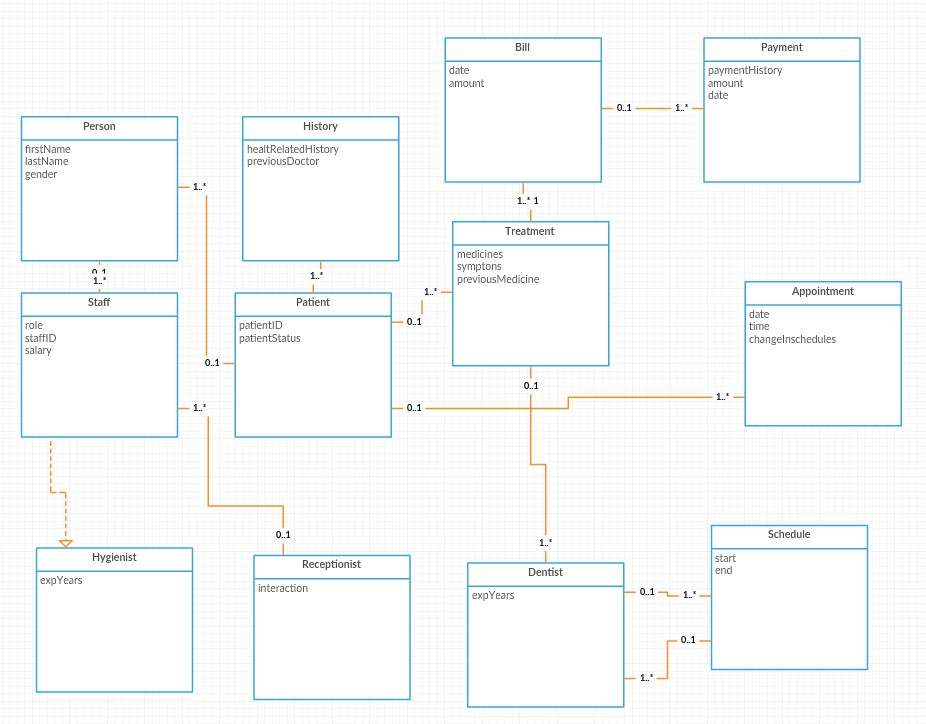The height and width of the screenshot is (724, 926).
Task: Select the Schedule class title bar
Action: click(x=788, y=535)
